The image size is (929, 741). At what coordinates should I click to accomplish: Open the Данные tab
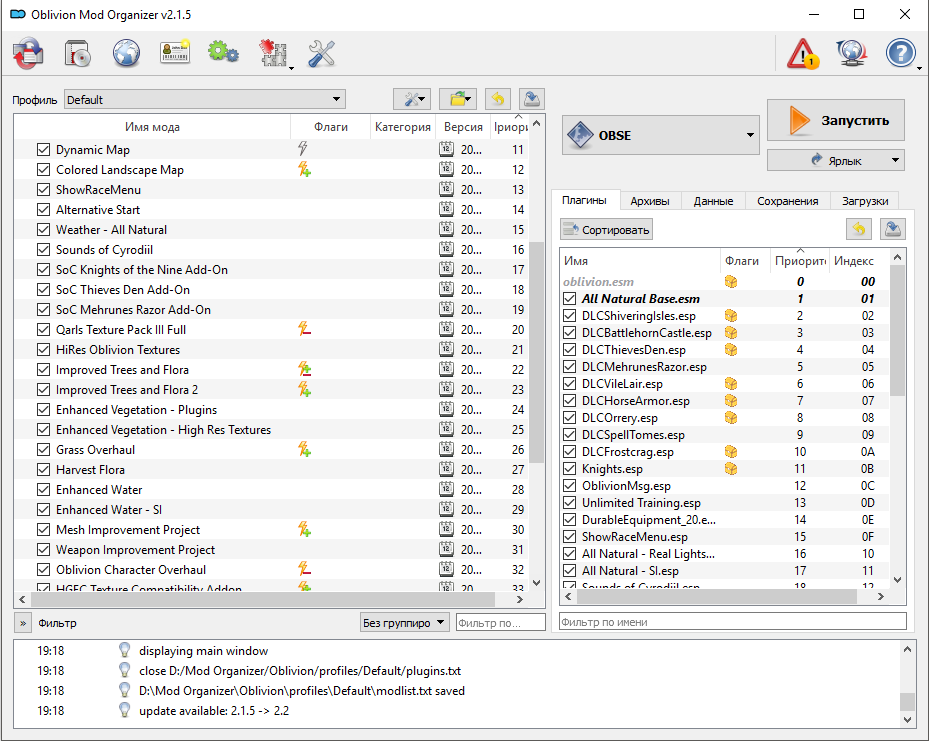click(x=713, y=201)
